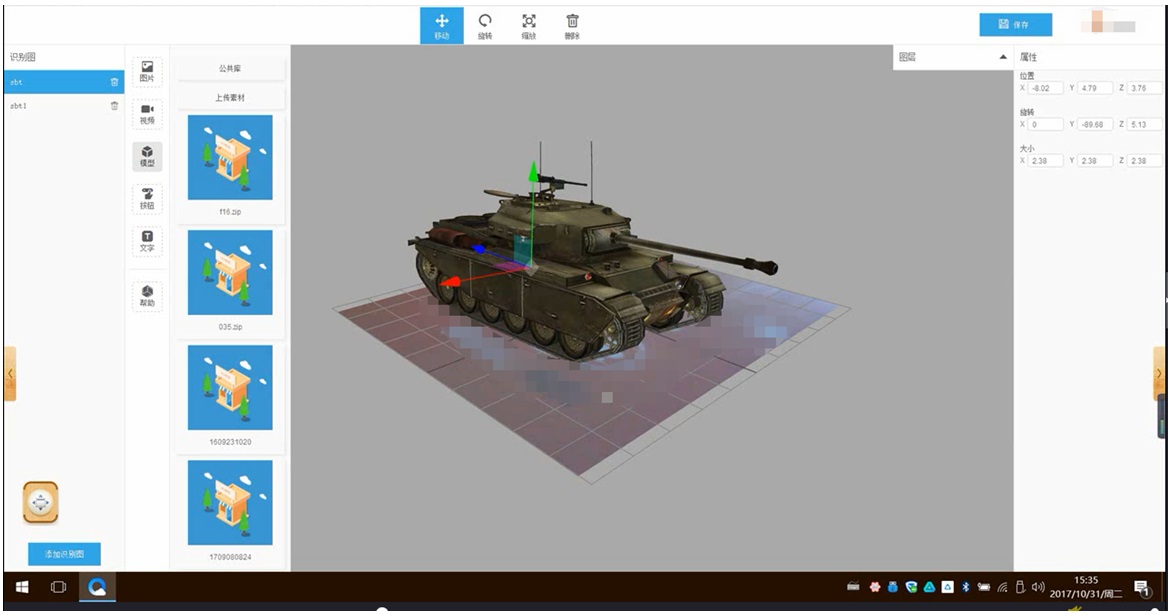The width and height of the screenshot is (1174, 614).
Task: Pick the 1709080824 model thumbnail
Action: (231, 502)
